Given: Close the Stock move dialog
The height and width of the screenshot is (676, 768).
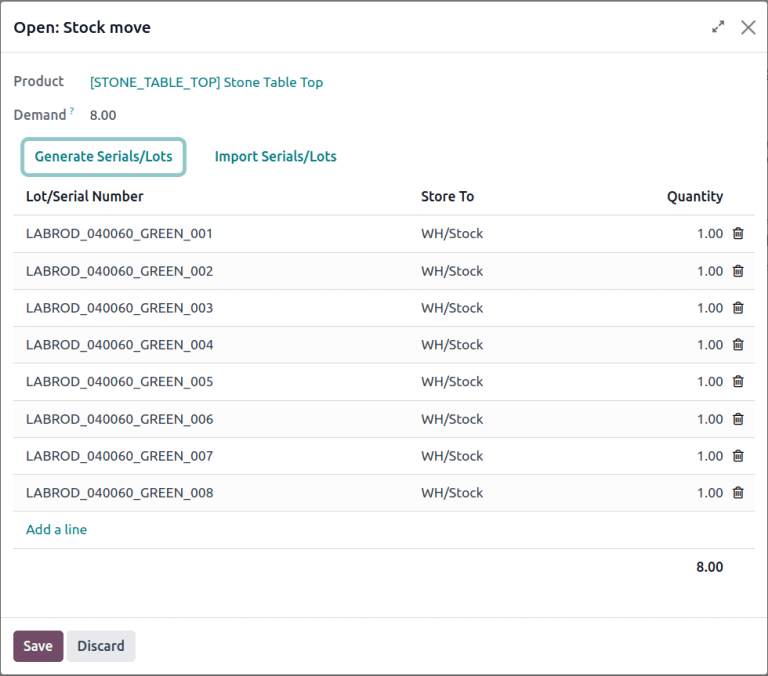Looking at the screenshot, I should (x=748, y=28).
